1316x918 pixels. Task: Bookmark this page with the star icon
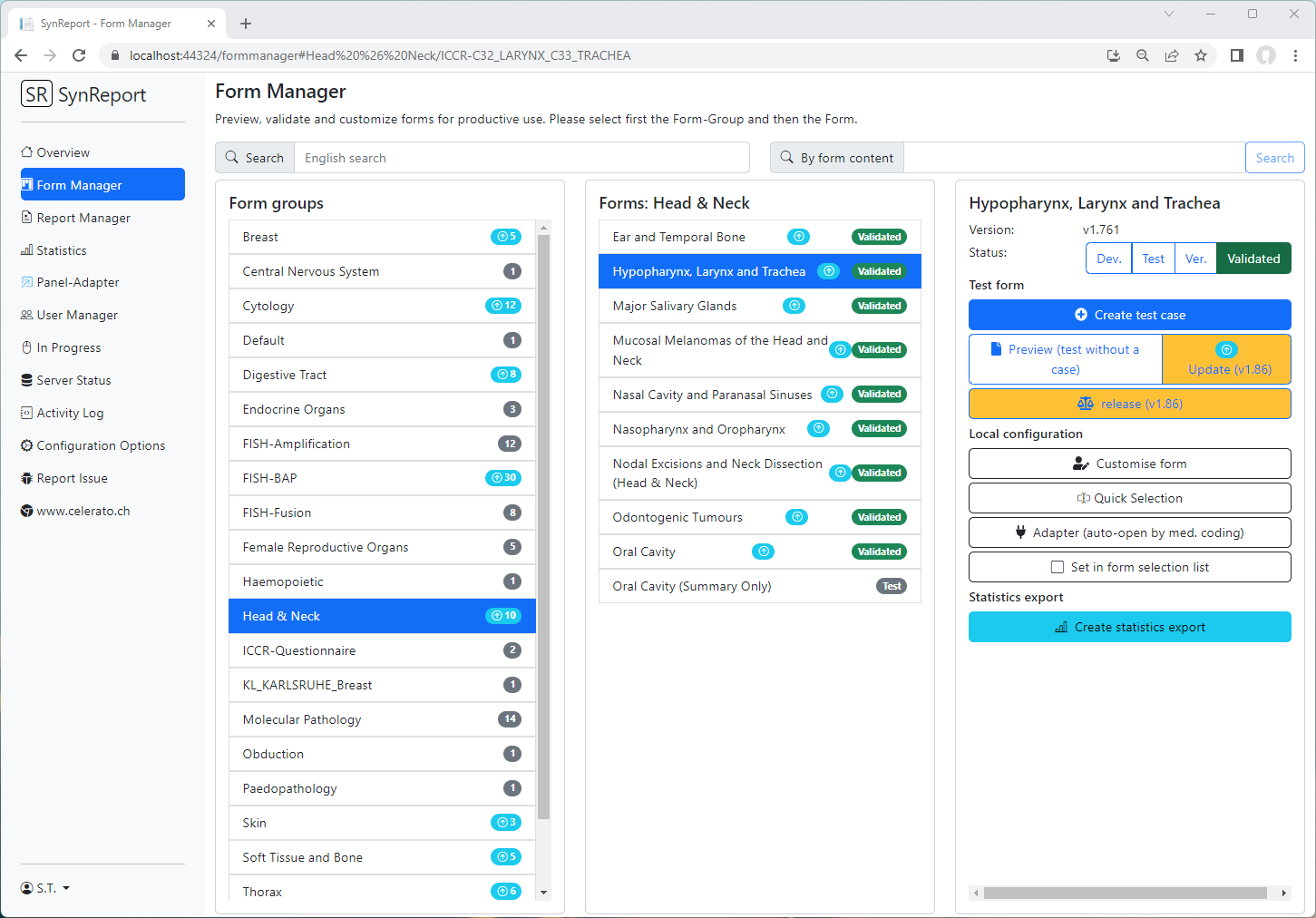[x=1201, y=55]
